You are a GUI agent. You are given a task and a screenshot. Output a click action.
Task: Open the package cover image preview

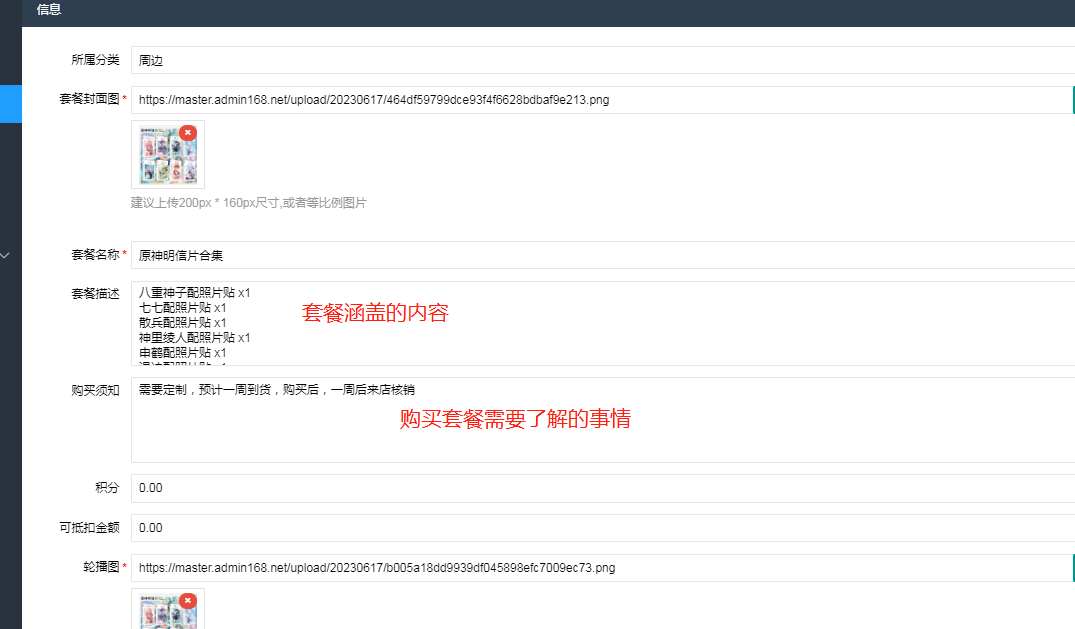click(167, 156)
